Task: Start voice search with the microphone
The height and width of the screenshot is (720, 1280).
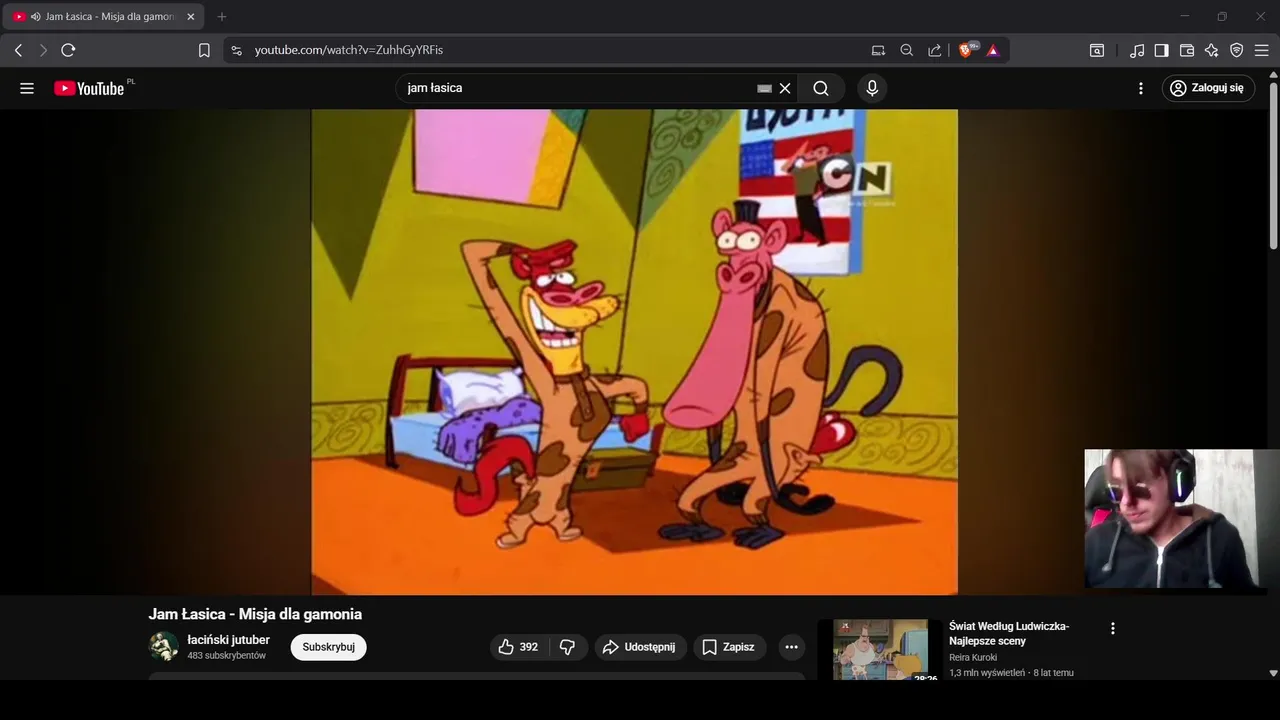Action: coord(872,88)
